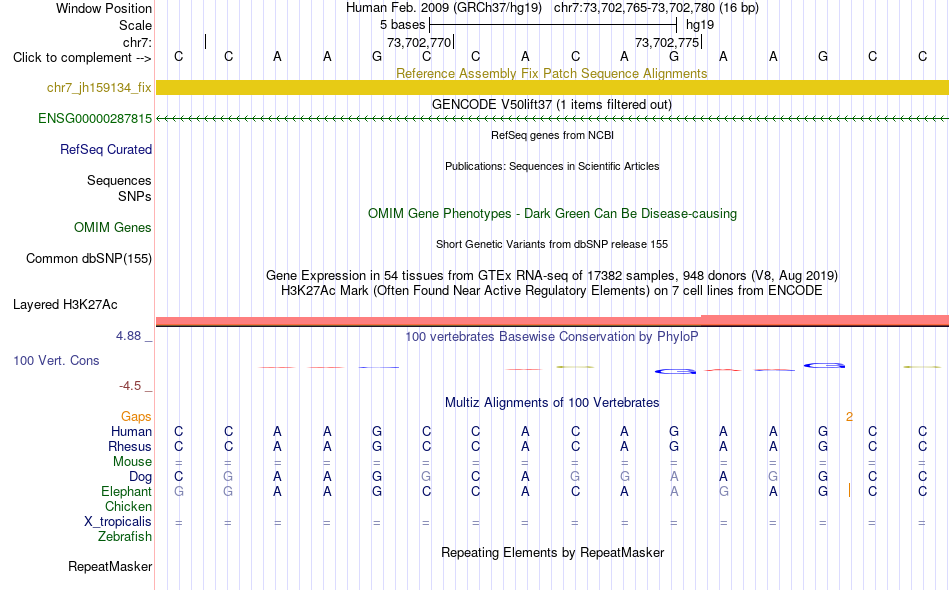The height and width of the screenshot is (590, 950).
Task: Click the Window Position coordinates chr7:73,702,765-73,702,780
Action: pyautogui.click(x=656, y=8)
